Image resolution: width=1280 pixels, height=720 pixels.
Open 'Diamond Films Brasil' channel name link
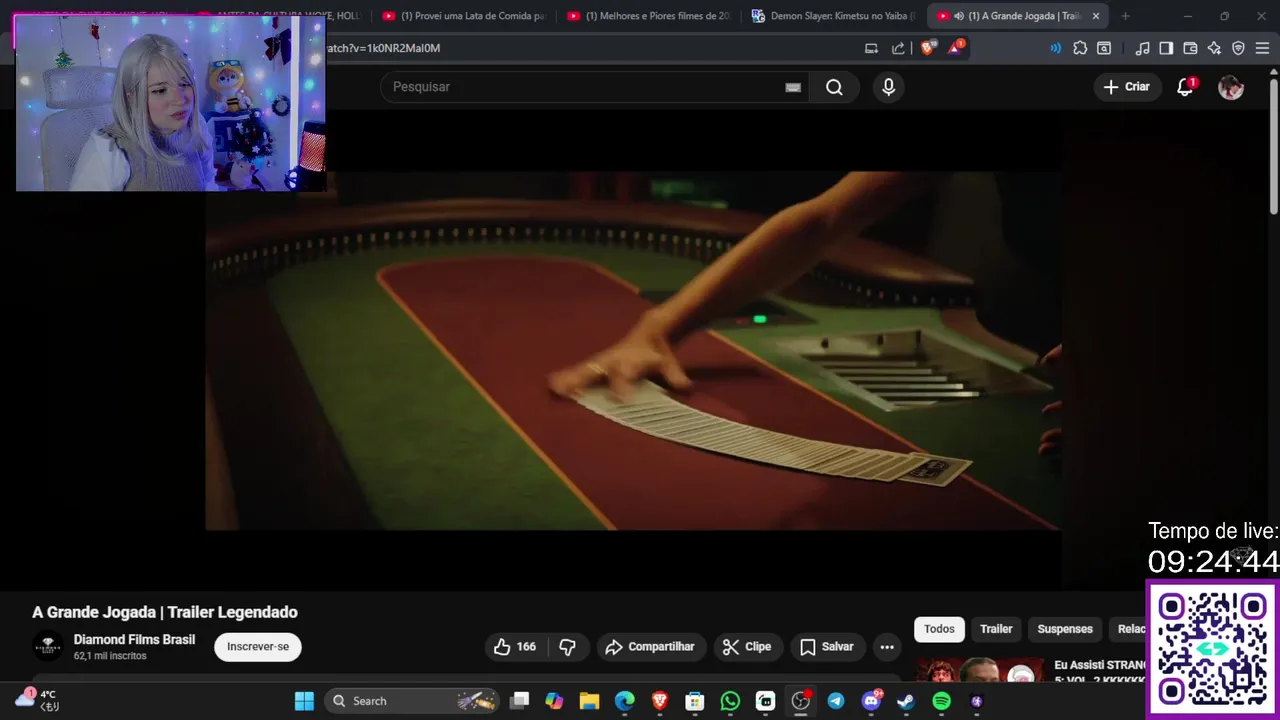click(134, 640)
